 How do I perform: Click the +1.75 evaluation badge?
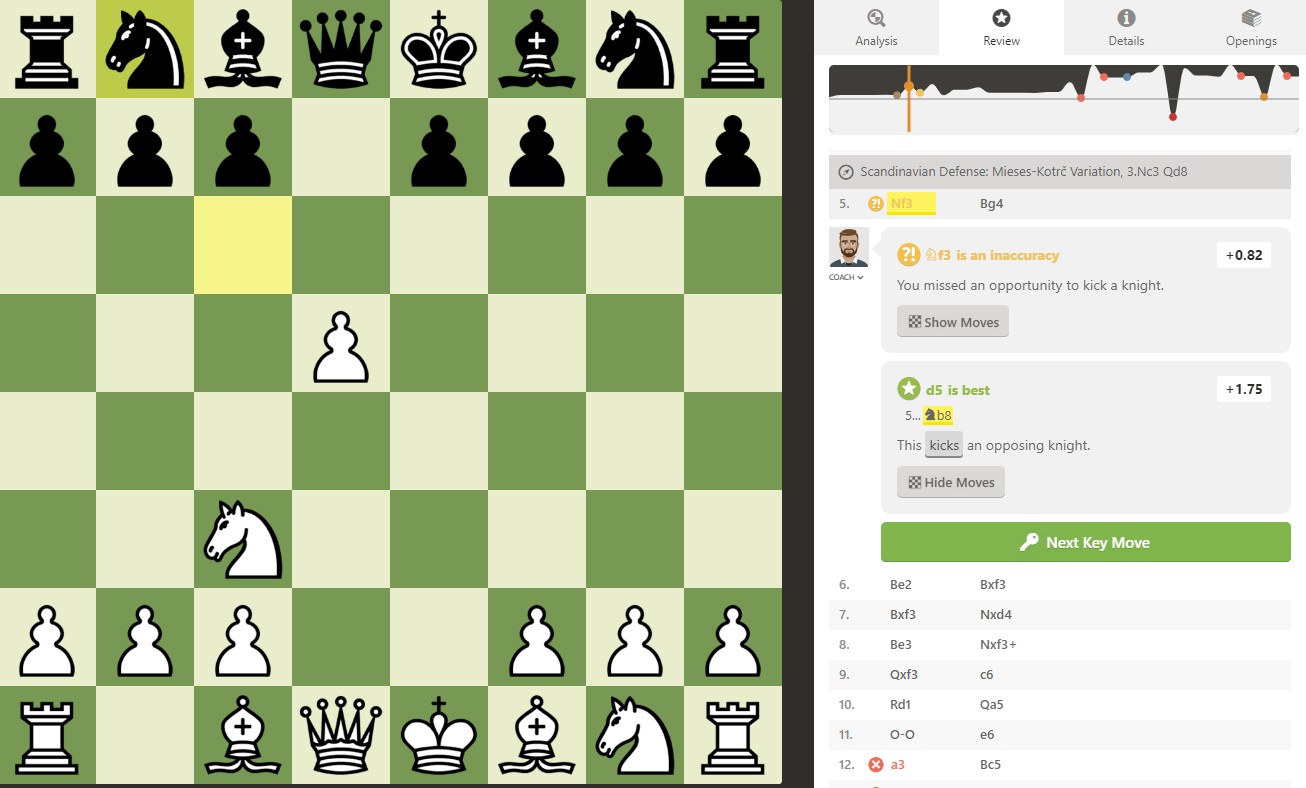(1243, 389)
